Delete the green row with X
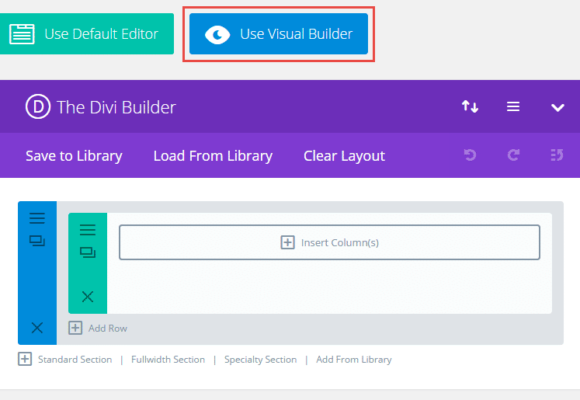This screenshot has height=400, width=580. [88, 296]
